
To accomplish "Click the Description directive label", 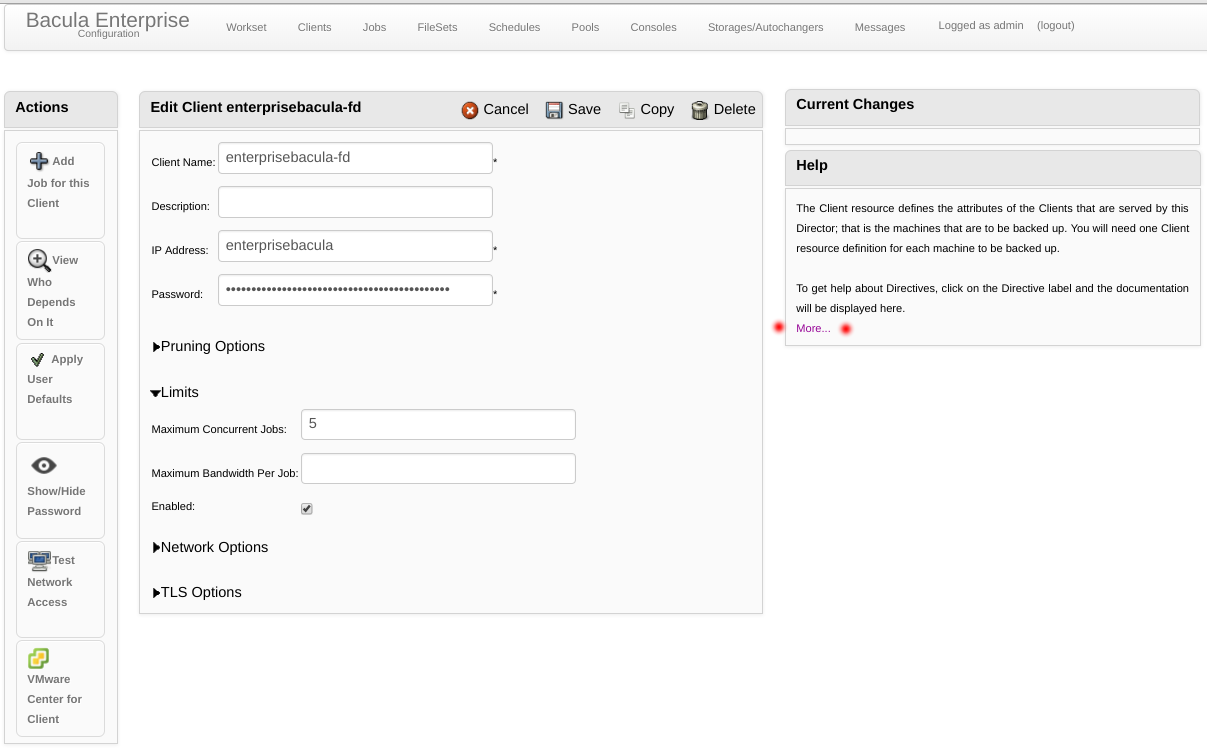I will click(181, 206).
